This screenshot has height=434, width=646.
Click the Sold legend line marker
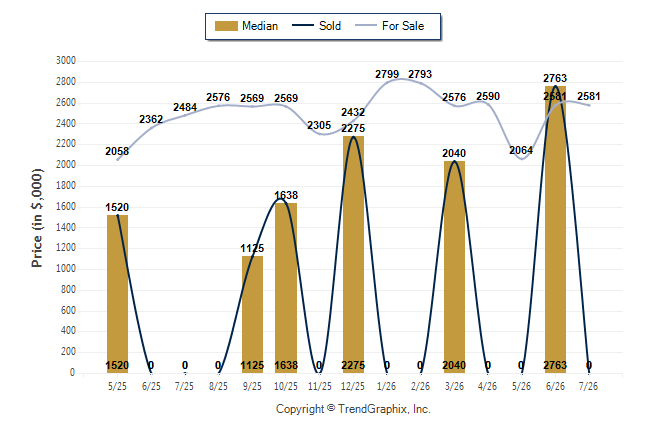click(x=303, y=26)
